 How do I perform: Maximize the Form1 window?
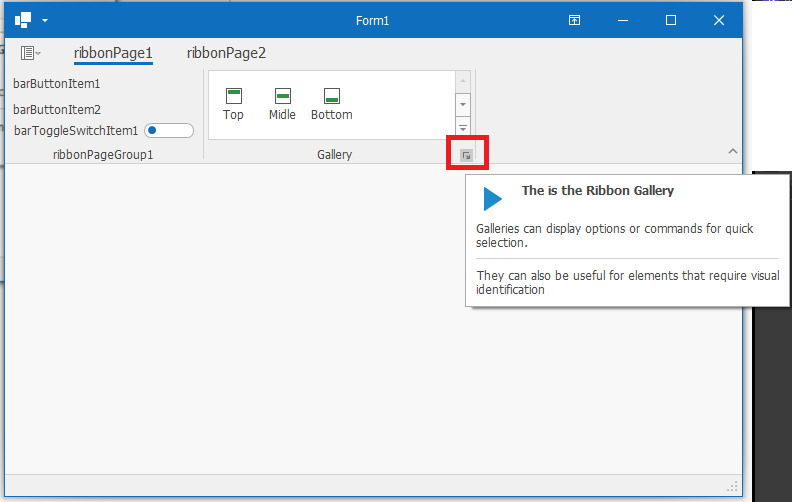[x=671, y=20]
